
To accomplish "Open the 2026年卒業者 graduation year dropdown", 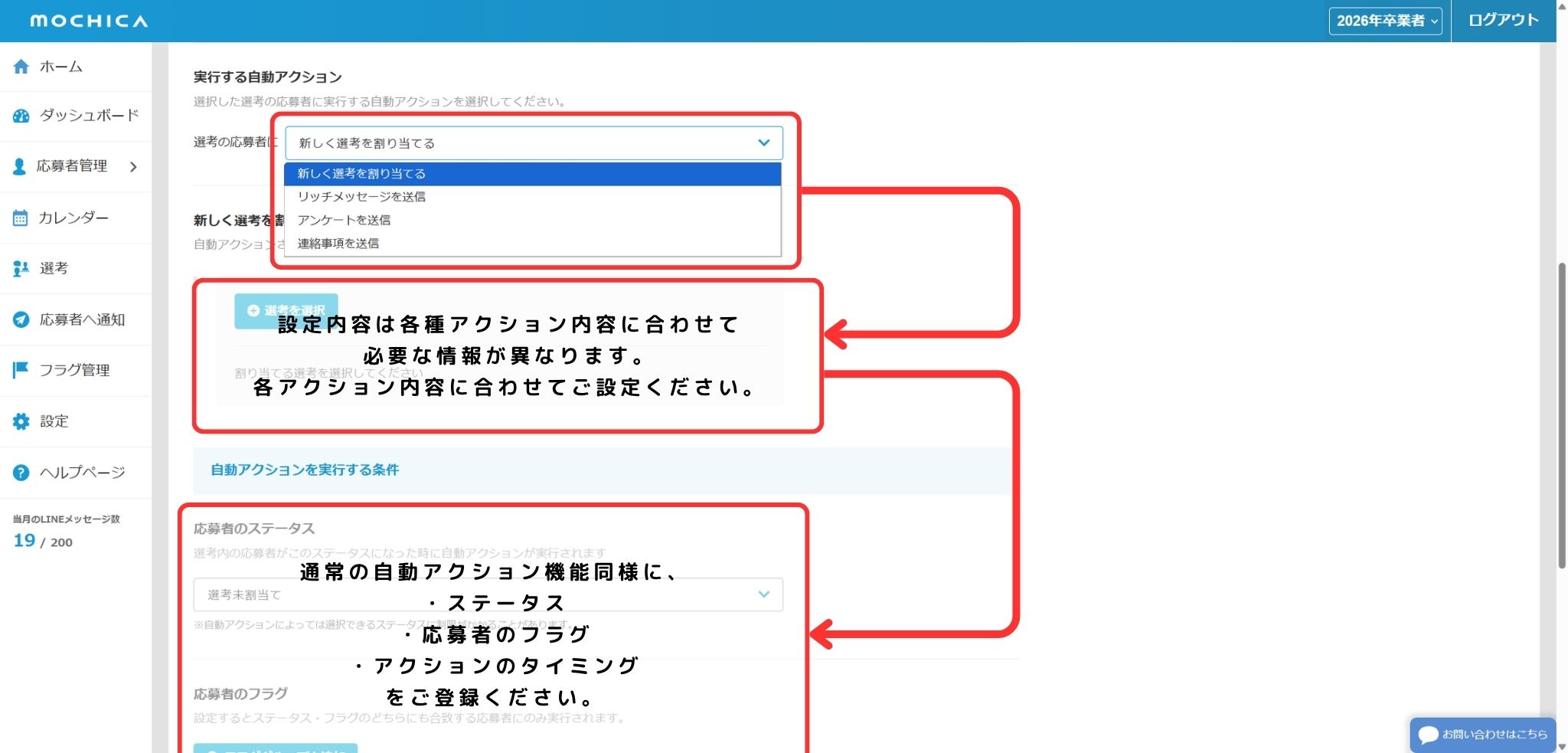I will tap(1385, 21).
